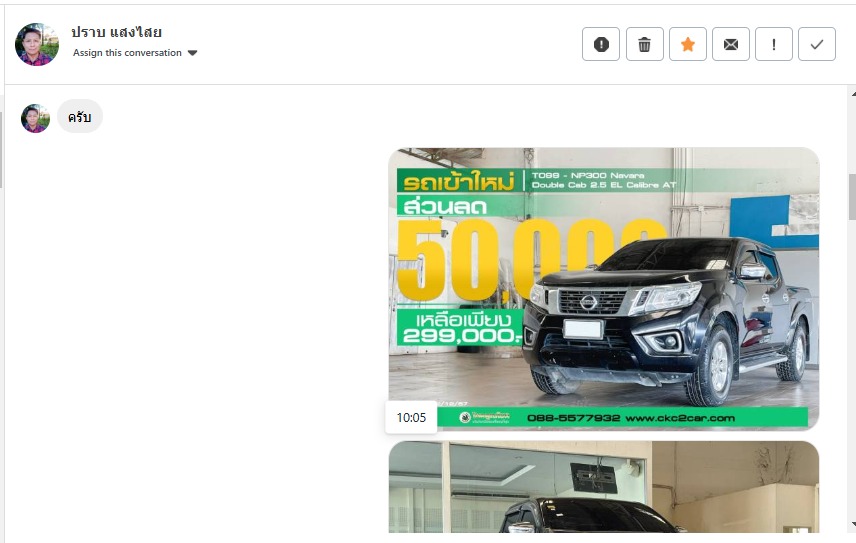Open the Assign this conversation dropdown
Screen dimensions: 856x543
pos(135,53)
